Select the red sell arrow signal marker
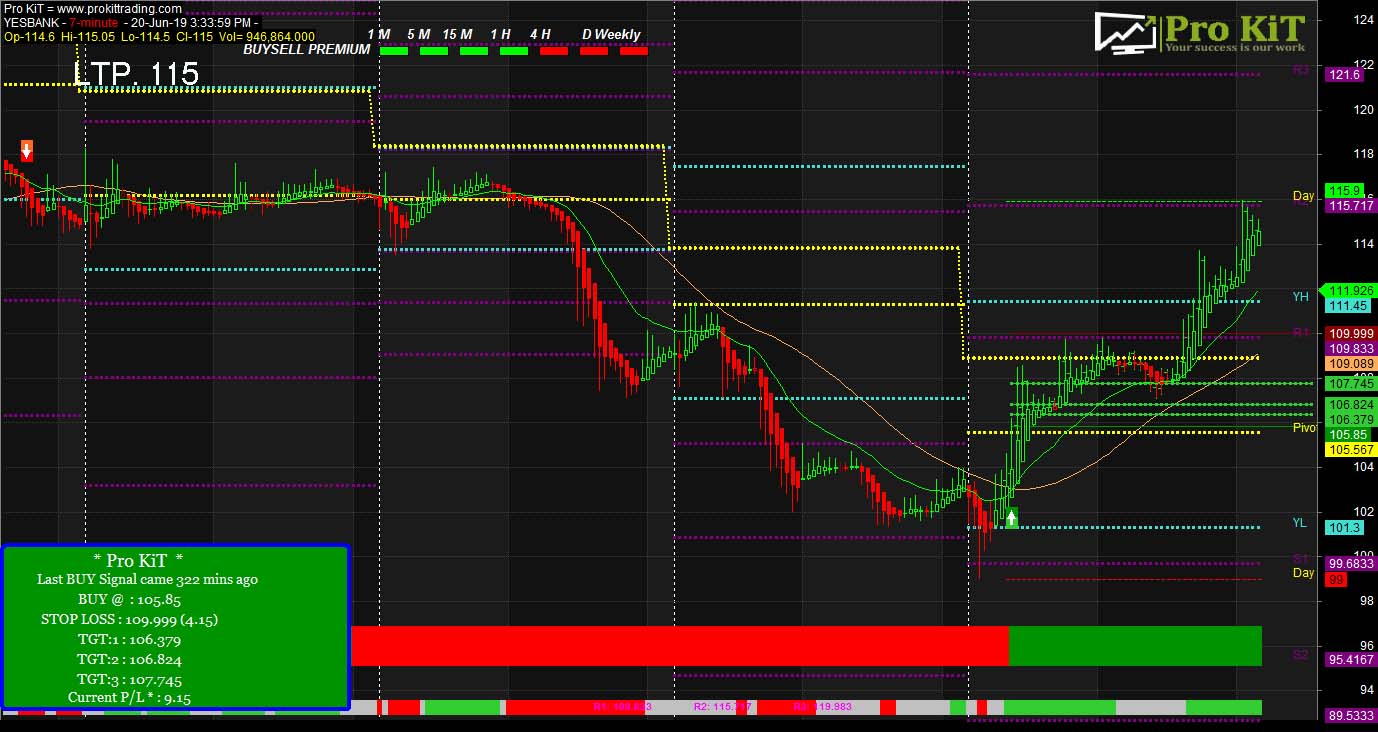1378x732 pixels. (x=25, y=151)
